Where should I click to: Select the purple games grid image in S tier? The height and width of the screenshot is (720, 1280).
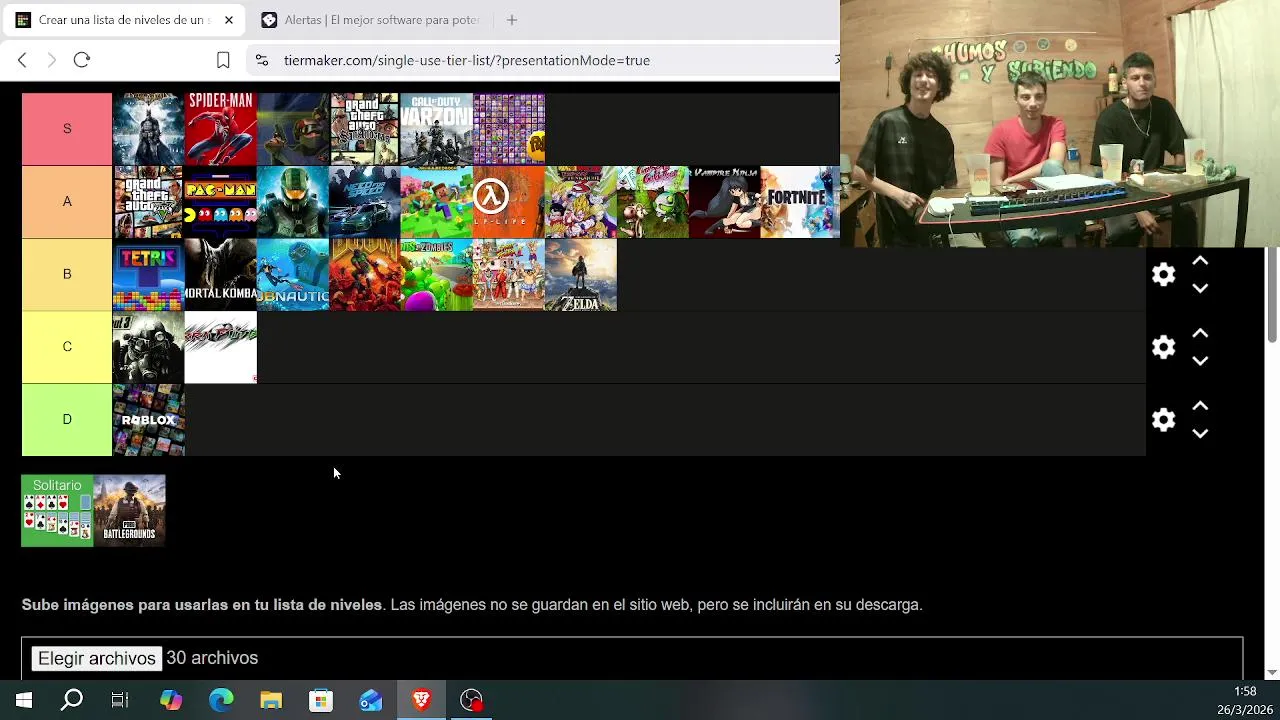(509, 129)
